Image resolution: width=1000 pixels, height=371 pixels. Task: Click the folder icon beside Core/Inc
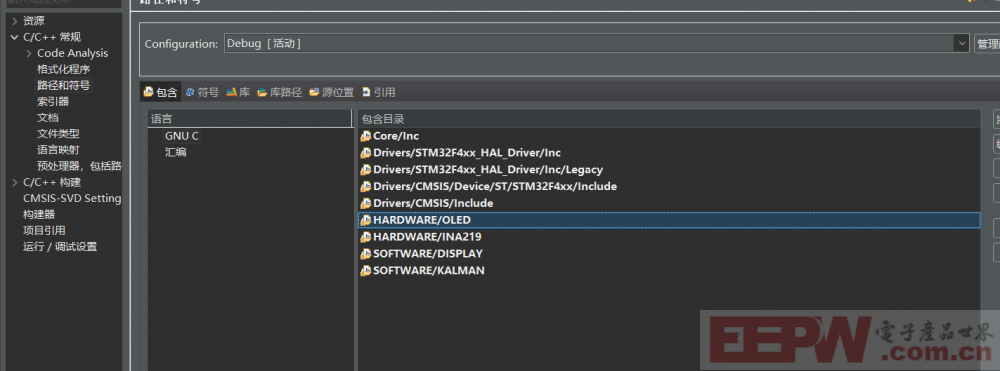[365, 136]
